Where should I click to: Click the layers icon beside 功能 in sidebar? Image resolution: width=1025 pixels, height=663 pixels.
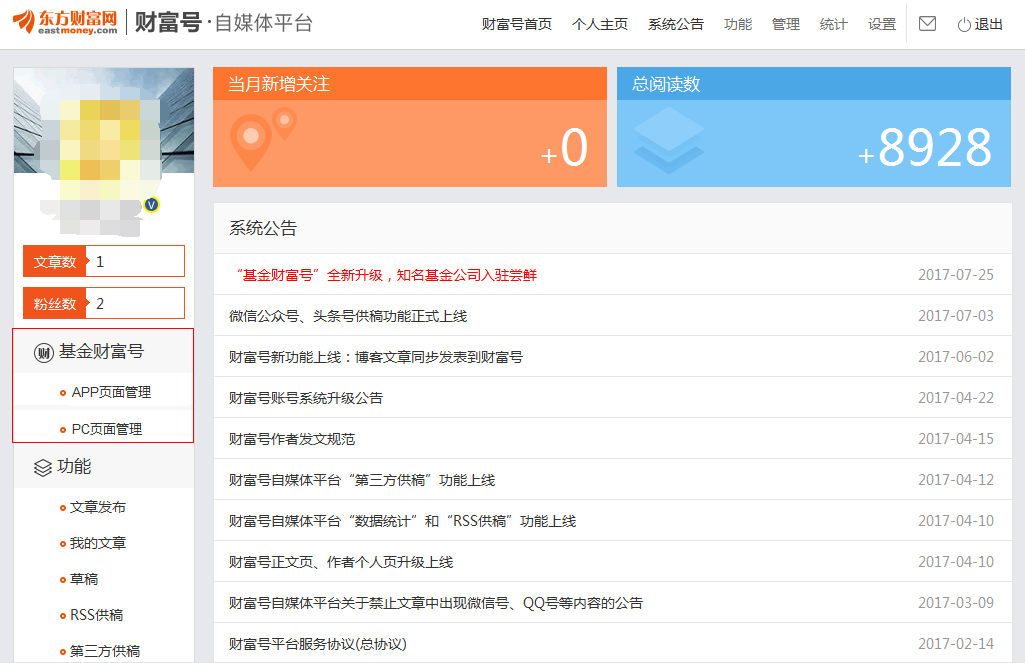click(43, 468)
